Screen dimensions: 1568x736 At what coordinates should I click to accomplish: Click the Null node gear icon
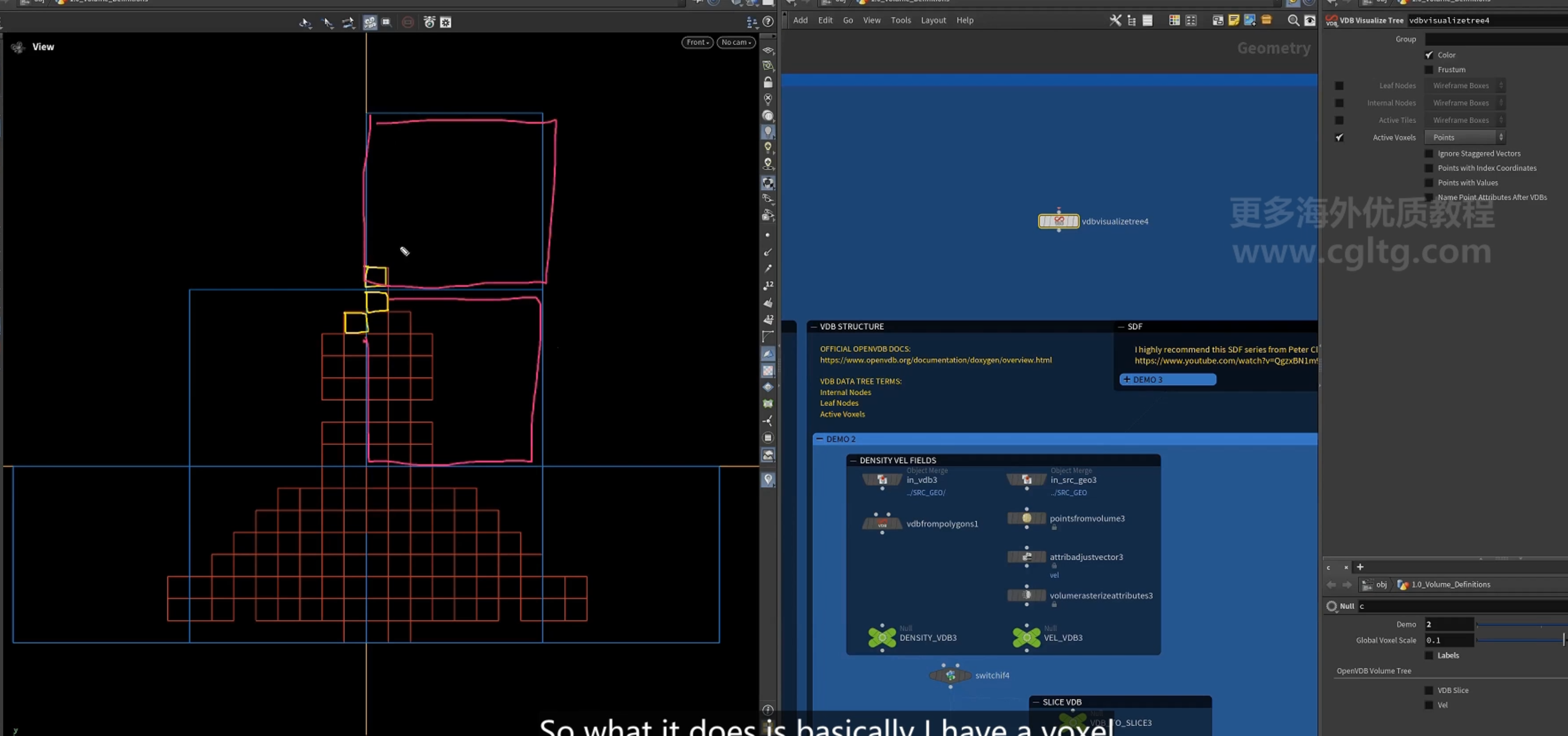1332,606
